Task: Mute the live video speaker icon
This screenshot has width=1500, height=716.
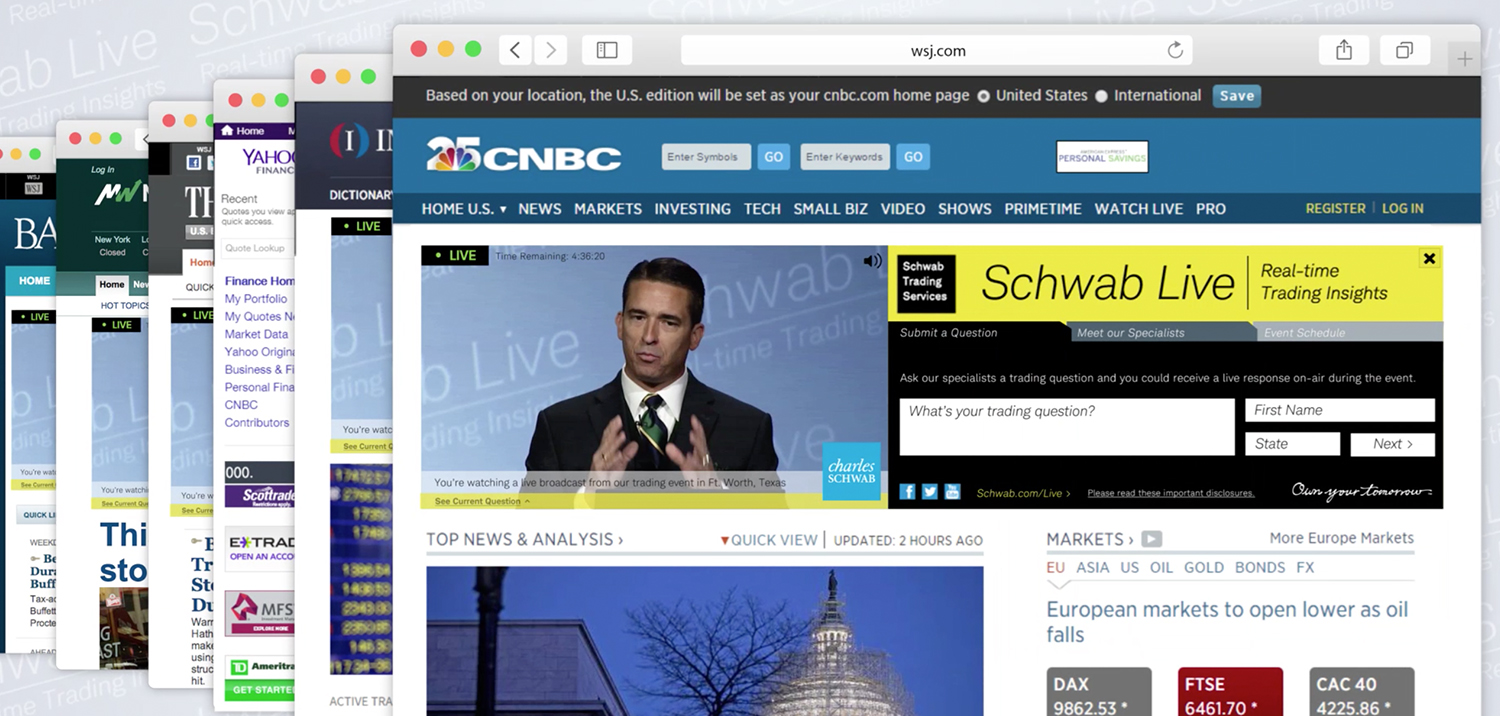Action: (x=873, y=261)
